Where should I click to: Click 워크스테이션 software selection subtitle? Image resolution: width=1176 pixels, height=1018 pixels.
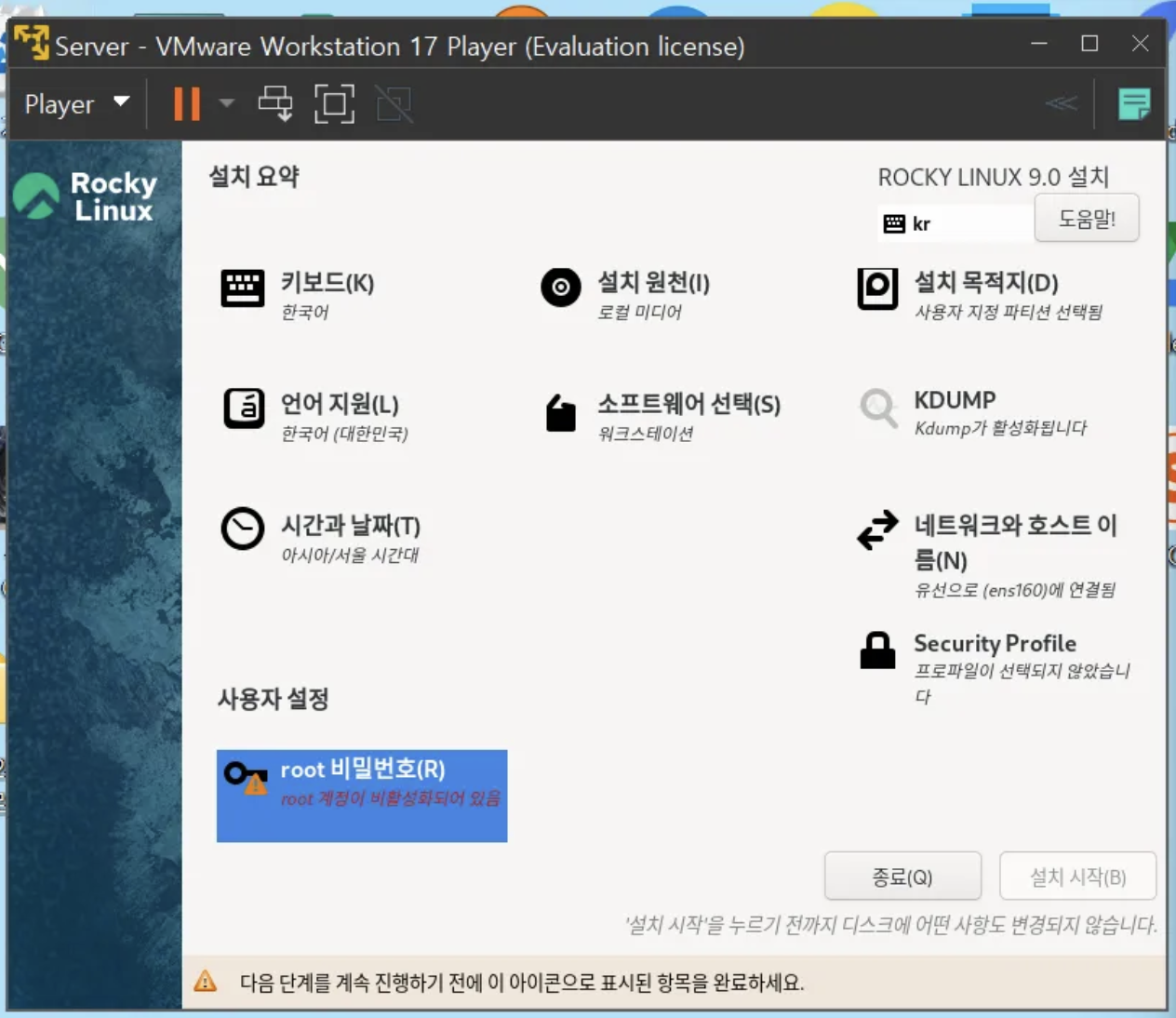click(x=646, y=434)
